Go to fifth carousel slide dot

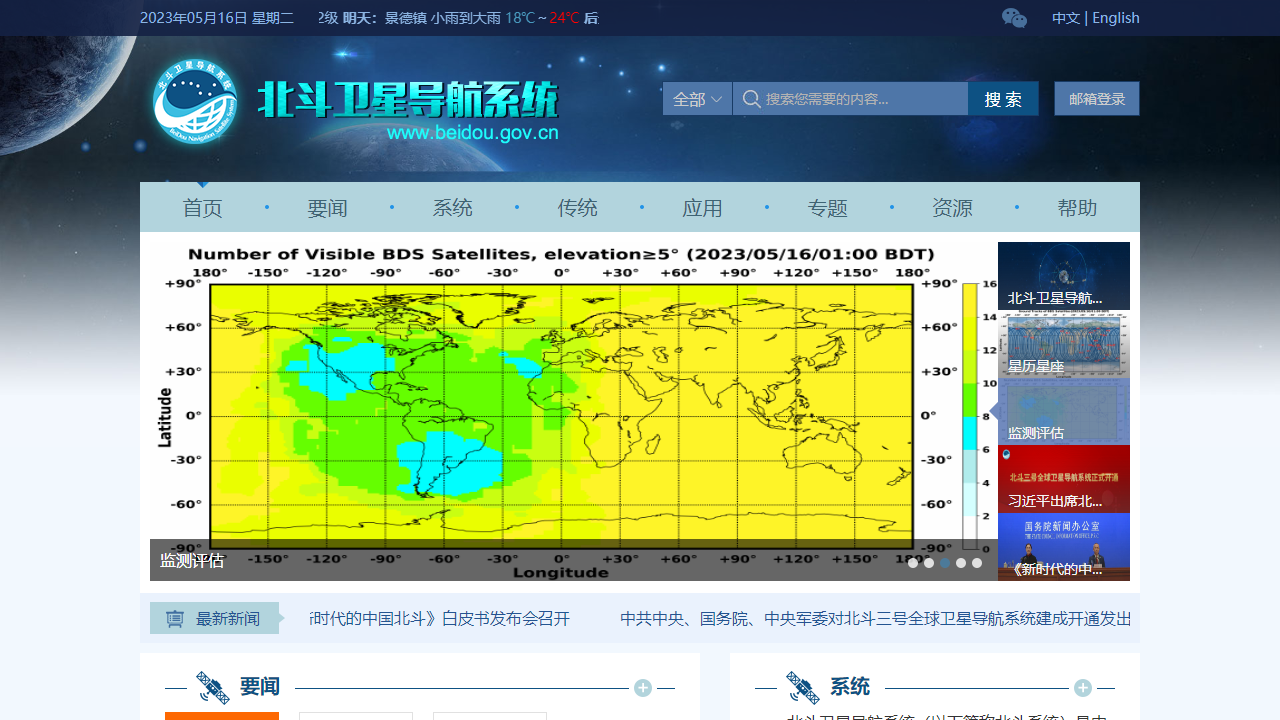tap(977, 563)
